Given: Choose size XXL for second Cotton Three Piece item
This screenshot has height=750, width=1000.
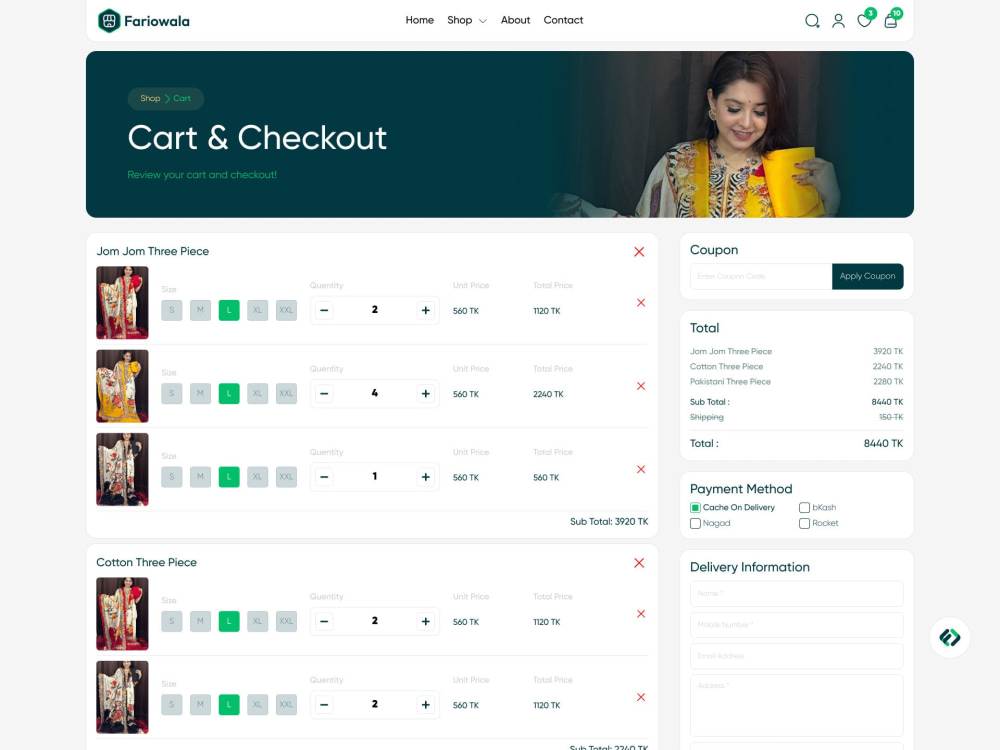Looking at the screenshot, I should pos(286,705).
